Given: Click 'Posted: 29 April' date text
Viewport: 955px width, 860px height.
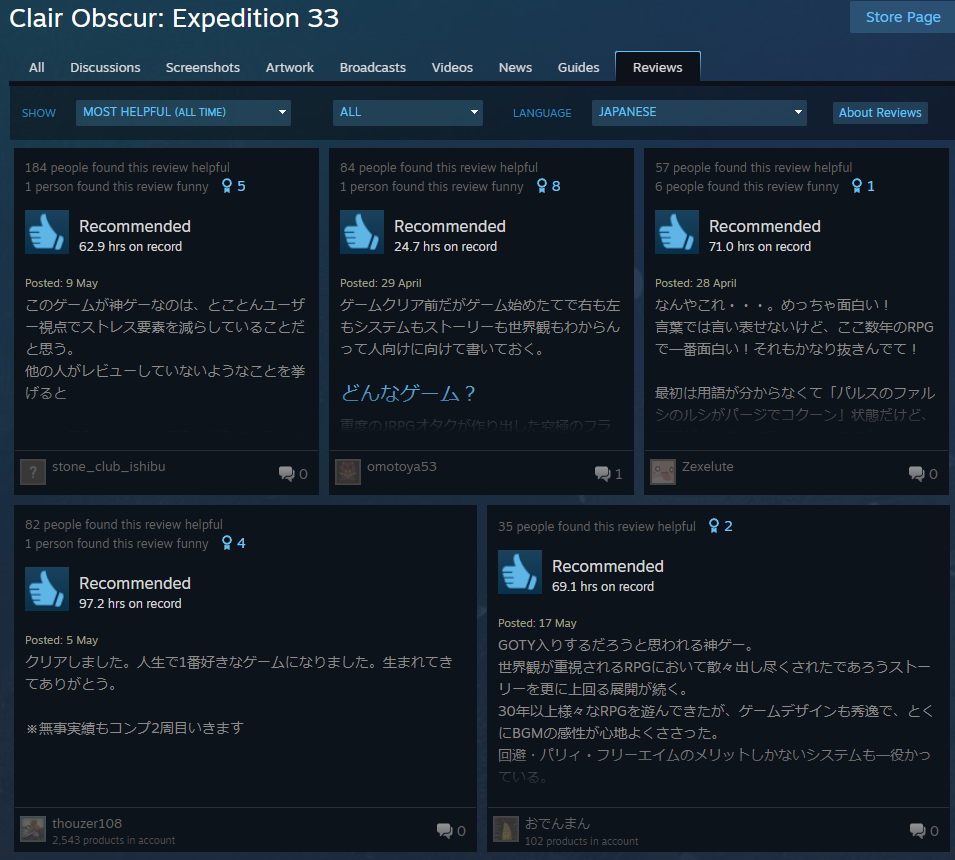Looking at the screenshot, I should [x=381, y=283].
